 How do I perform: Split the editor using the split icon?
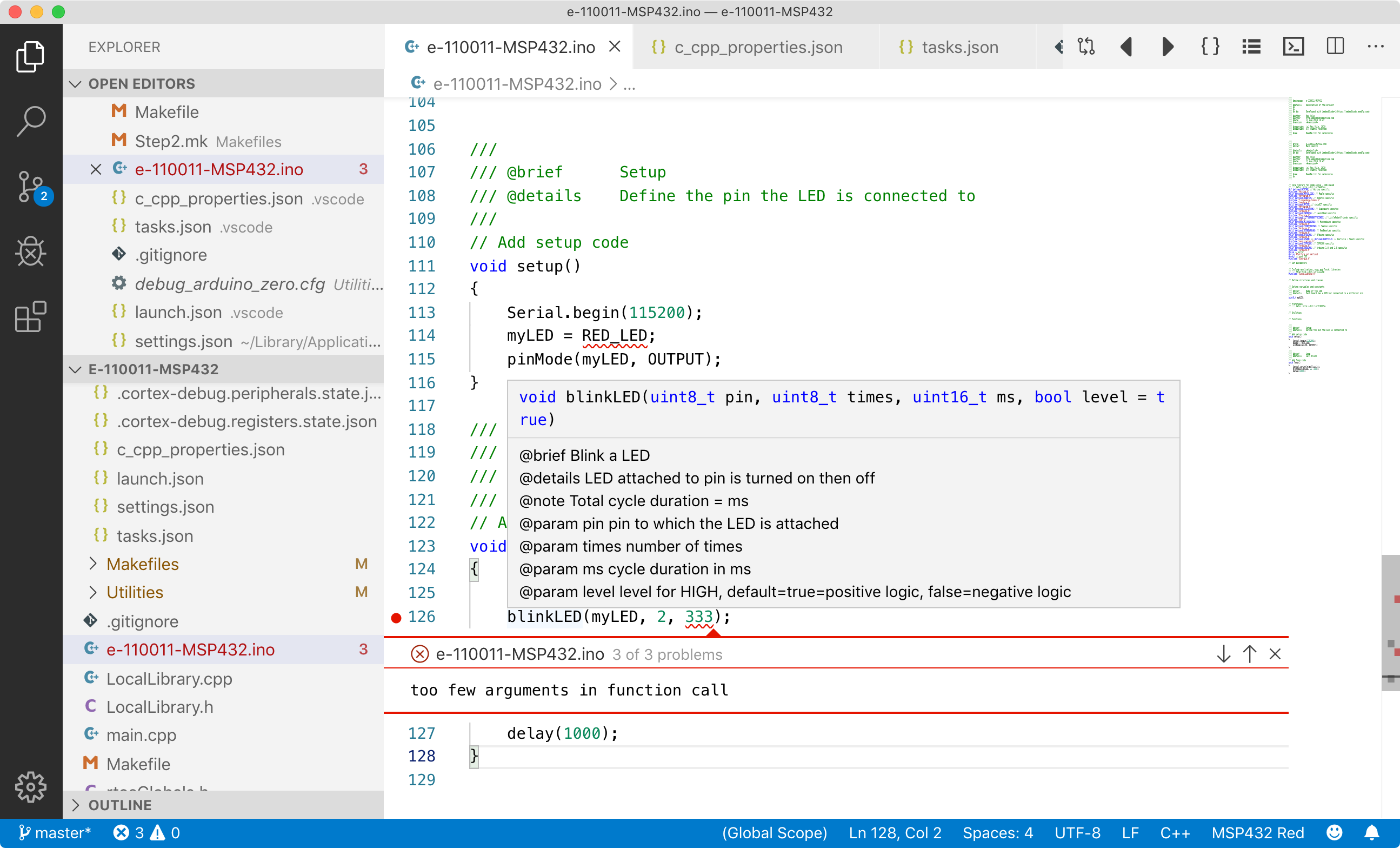pyautogui.click(x=1335, y=47)
